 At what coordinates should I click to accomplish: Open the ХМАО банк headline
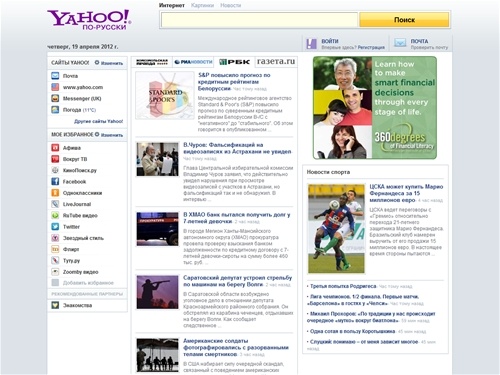click(x=237, y=218)
